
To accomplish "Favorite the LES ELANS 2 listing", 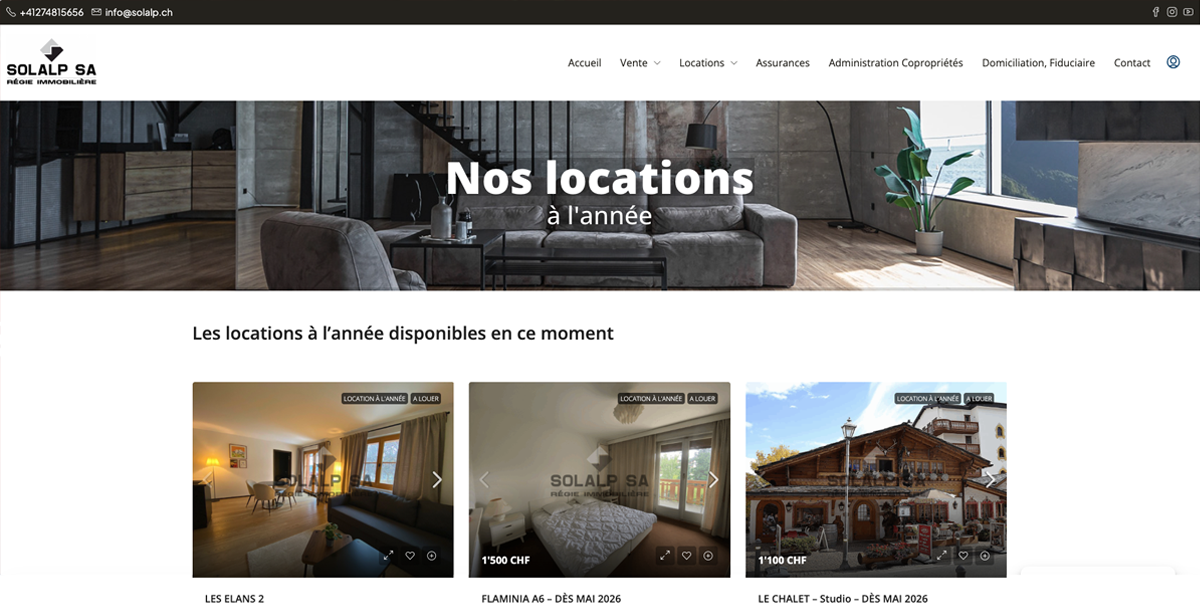I will point(410,556).
